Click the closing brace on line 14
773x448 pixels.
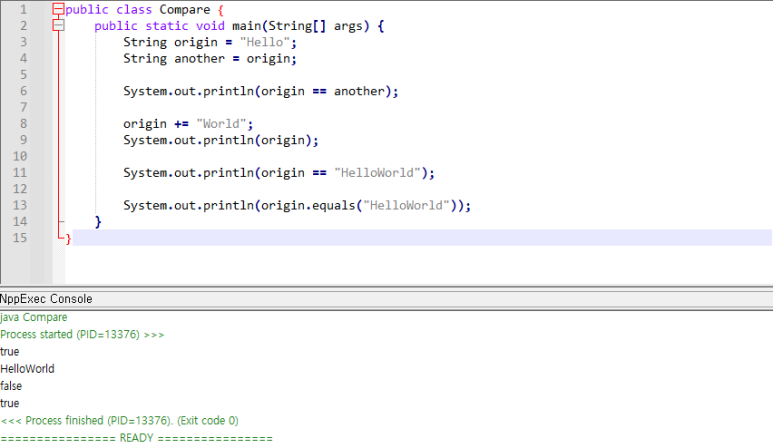[98, 222]
